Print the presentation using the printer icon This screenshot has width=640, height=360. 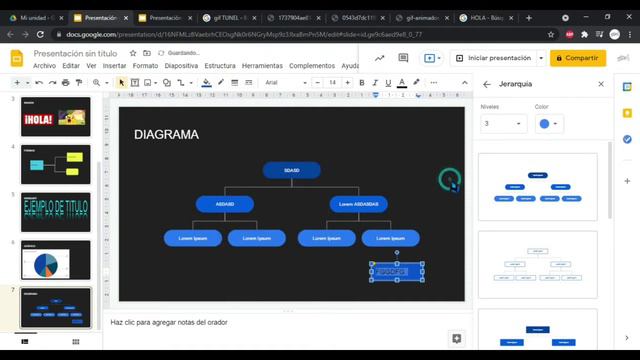point(66,83)
